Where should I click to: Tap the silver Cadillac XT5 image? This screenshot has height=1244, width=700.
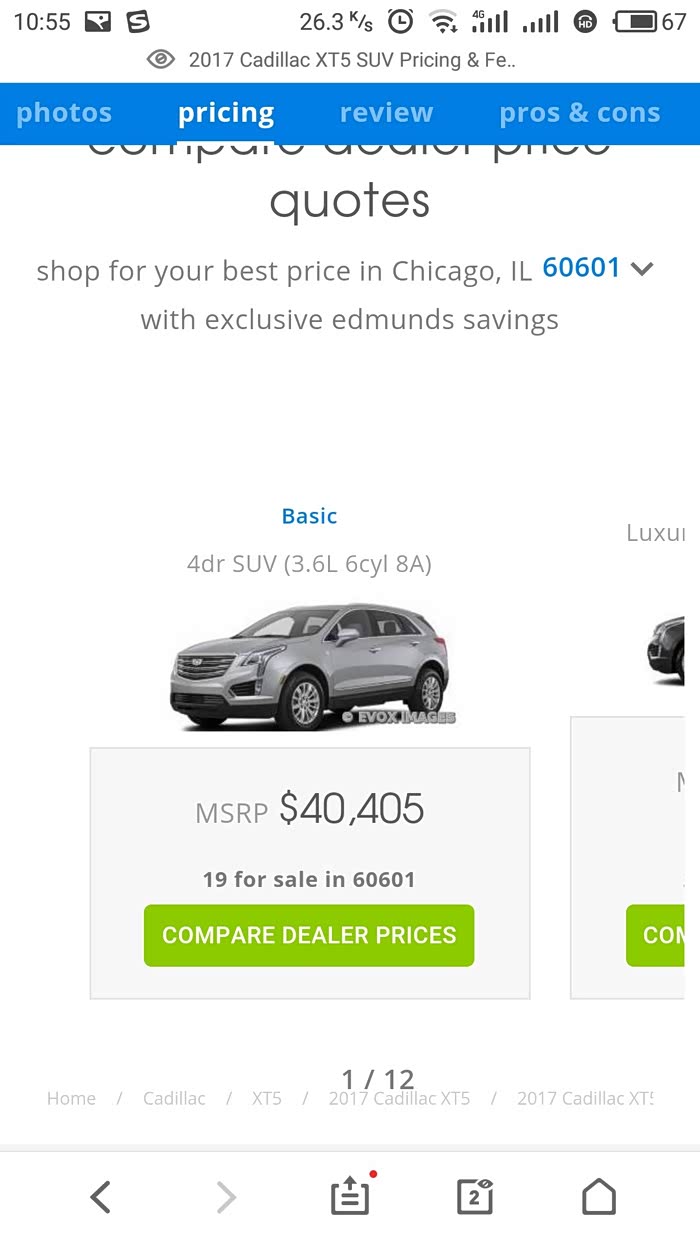pyautogui.click(x=310, y=664)
